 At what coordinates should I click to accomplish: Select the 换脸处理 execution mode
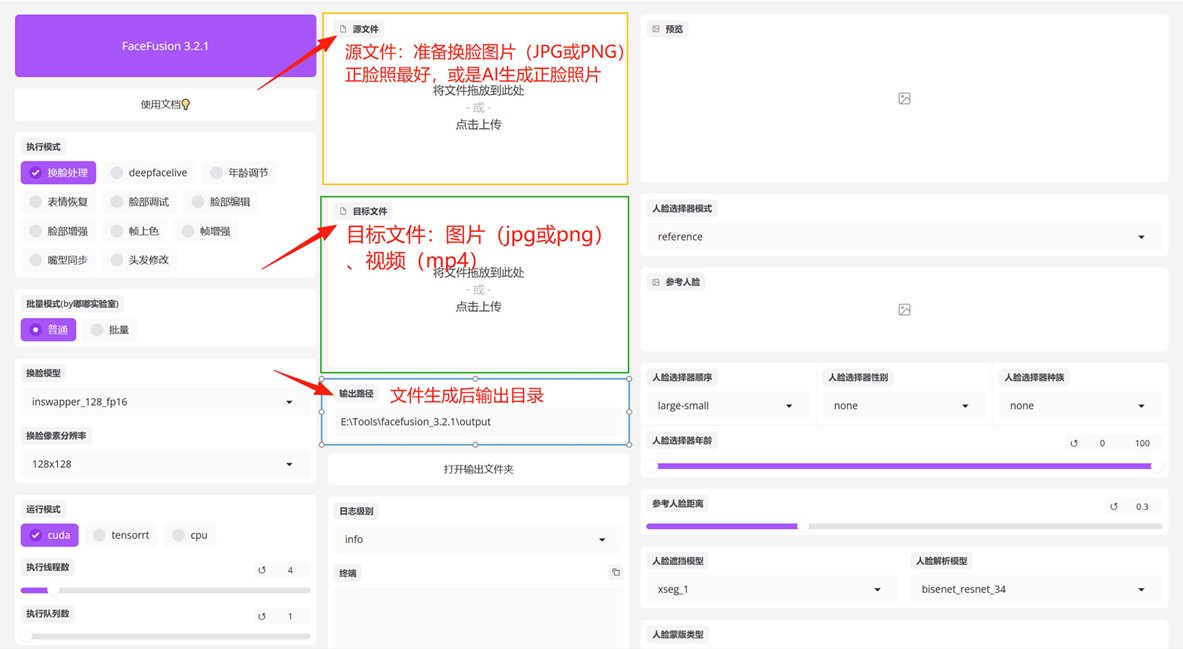[x=59, y=173]
